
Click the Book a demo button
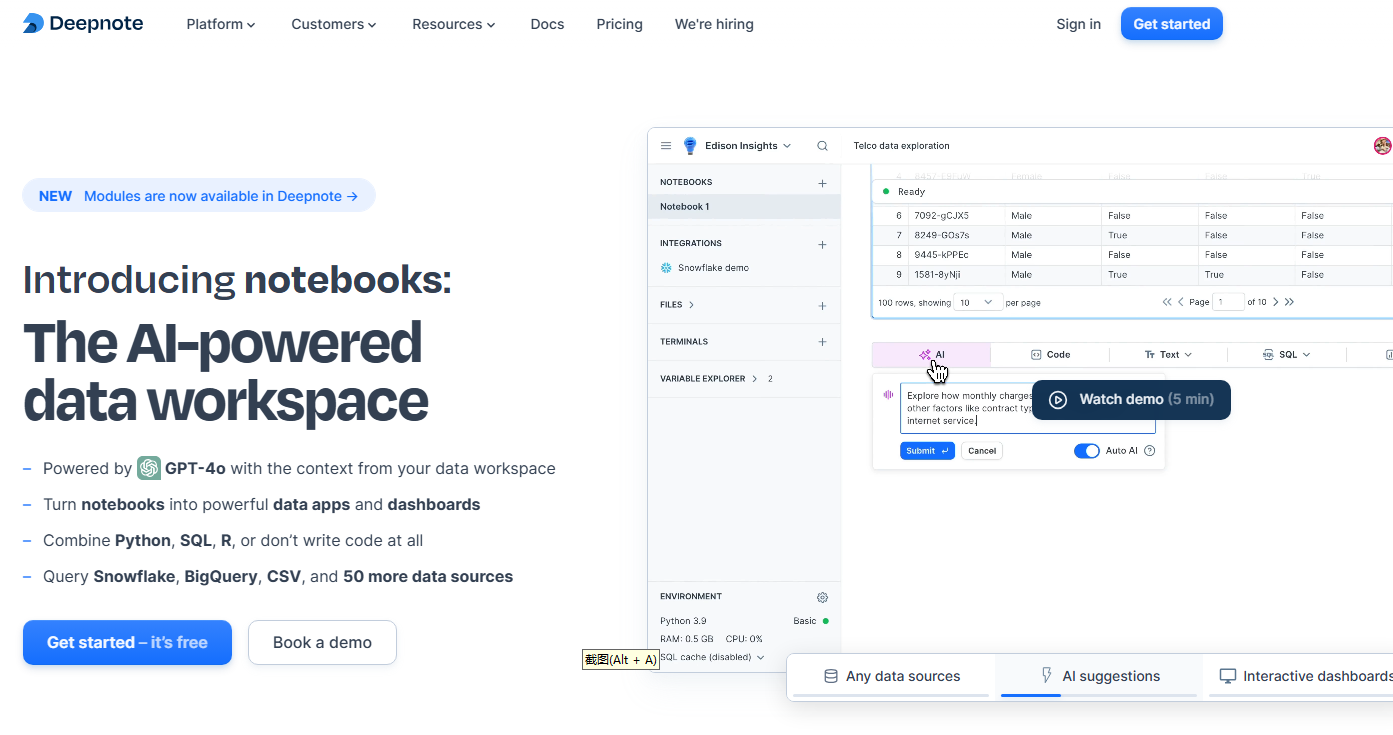[x=322, y=643]
